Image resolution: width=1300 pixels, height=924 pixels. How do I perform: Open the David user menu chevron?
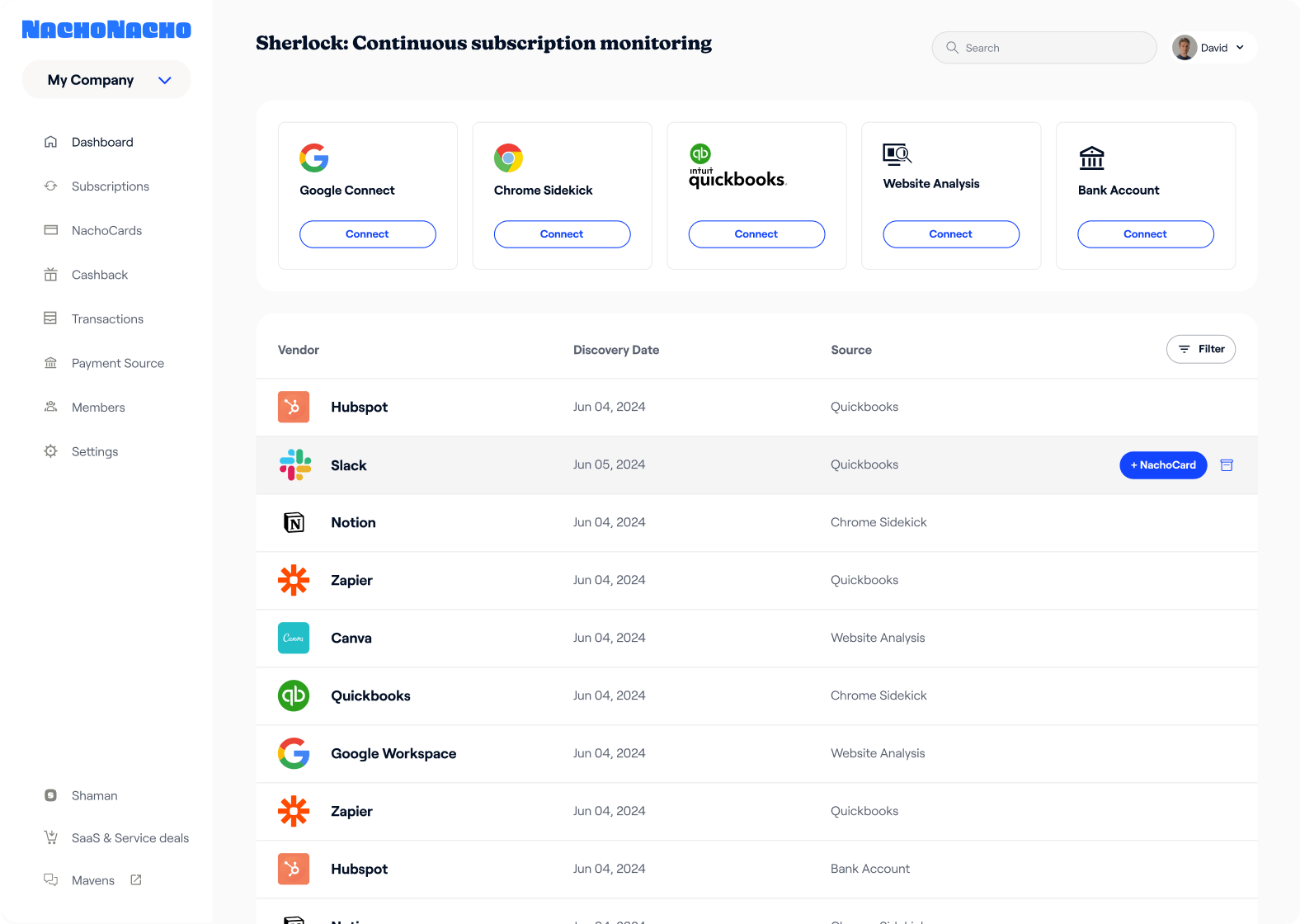(x=1240, y=48)
